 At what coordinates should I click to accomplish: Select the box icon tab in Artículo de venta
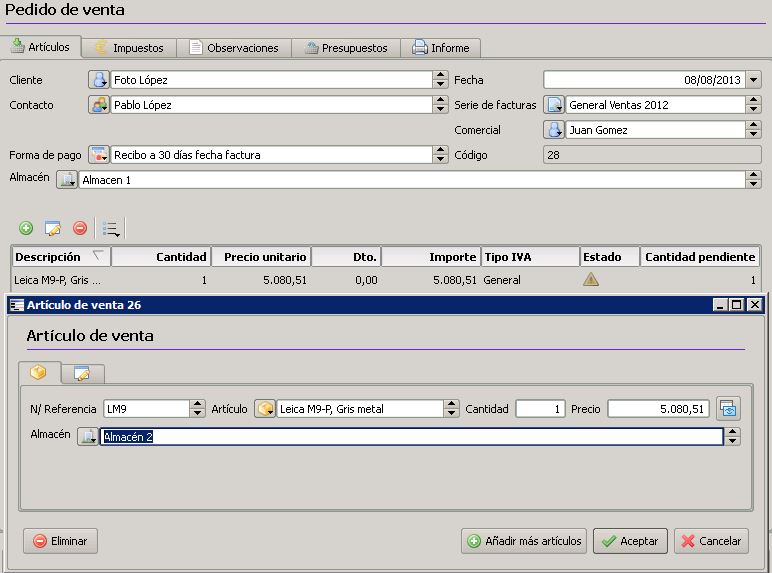point(39,373)
